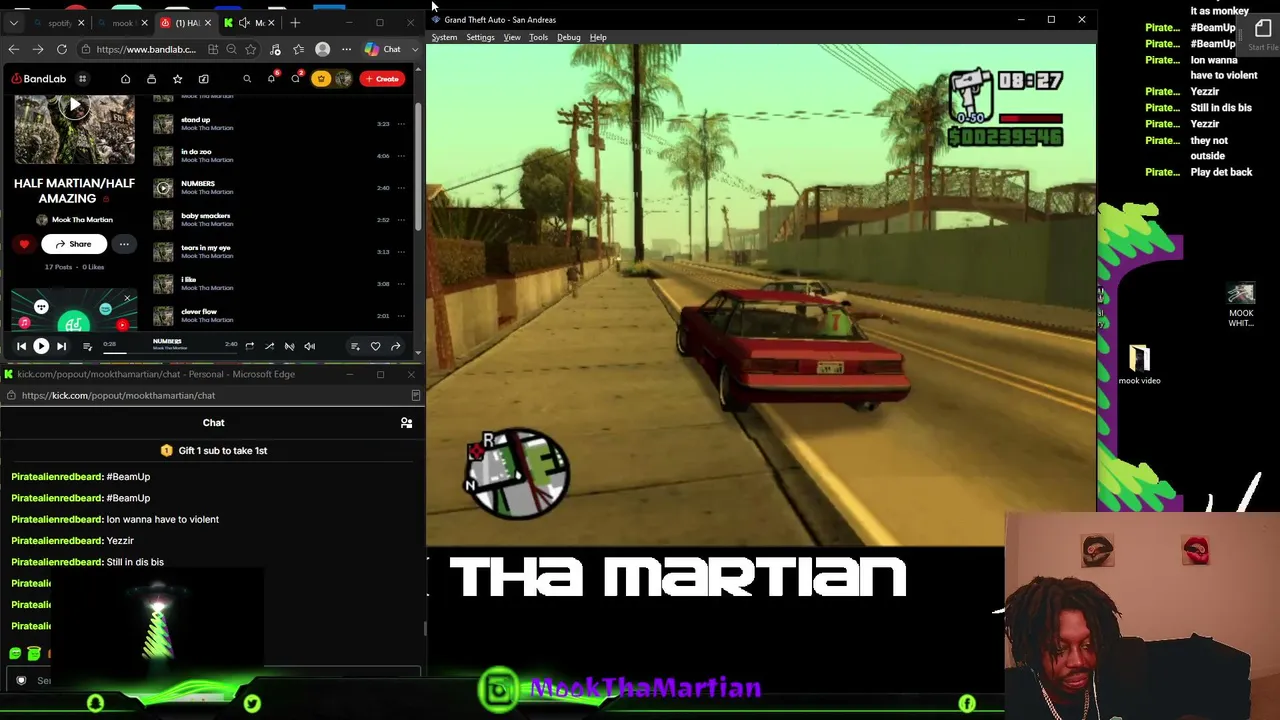Like the current track in player bar

coord(375,347)
